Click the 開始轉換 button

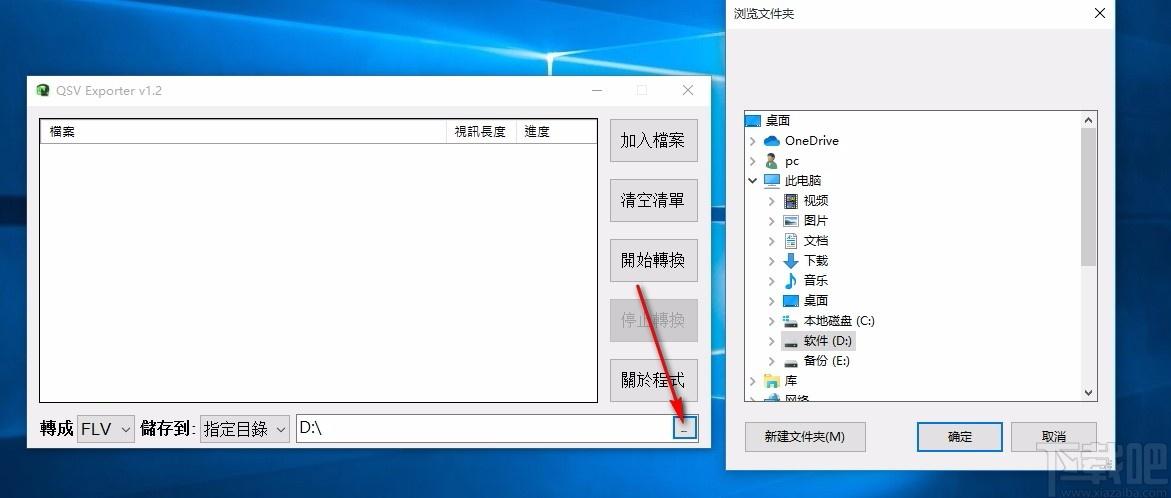click(x=653, y=261)
